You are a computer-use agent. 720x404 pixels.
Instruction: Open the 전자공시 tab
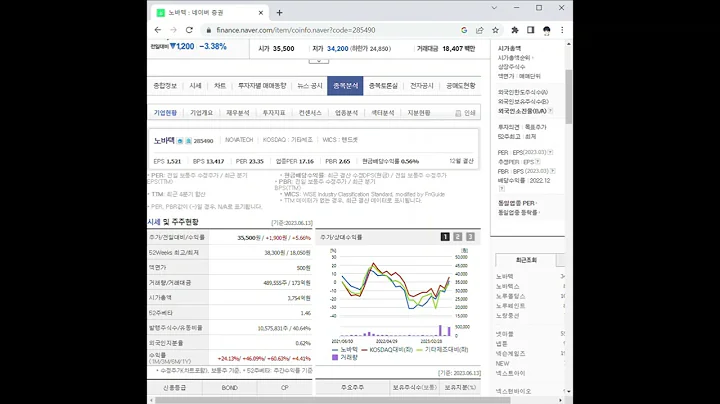[x=422, y=86]
